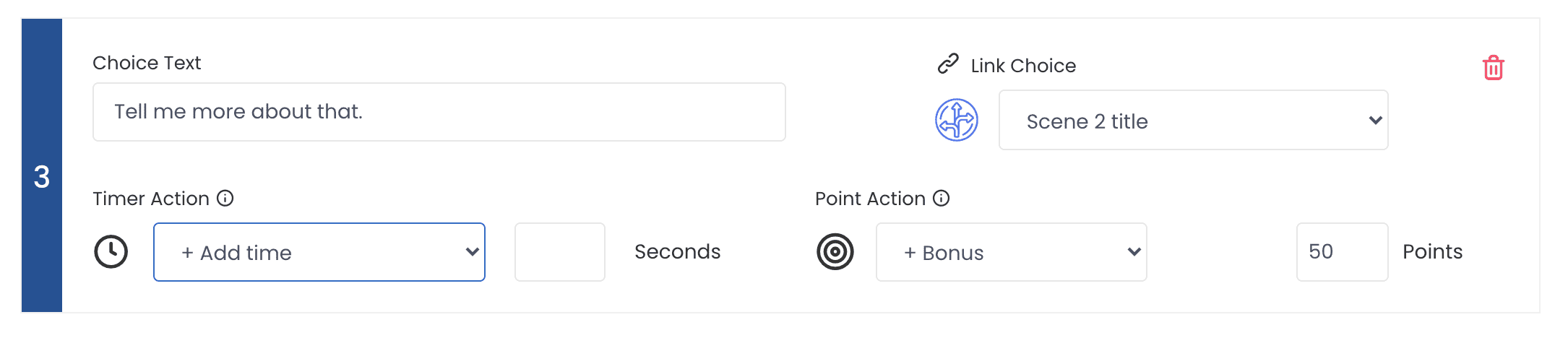Click the Seconds label text
The width and height of the screenshot is (1568, 338).
pos(678,251)
